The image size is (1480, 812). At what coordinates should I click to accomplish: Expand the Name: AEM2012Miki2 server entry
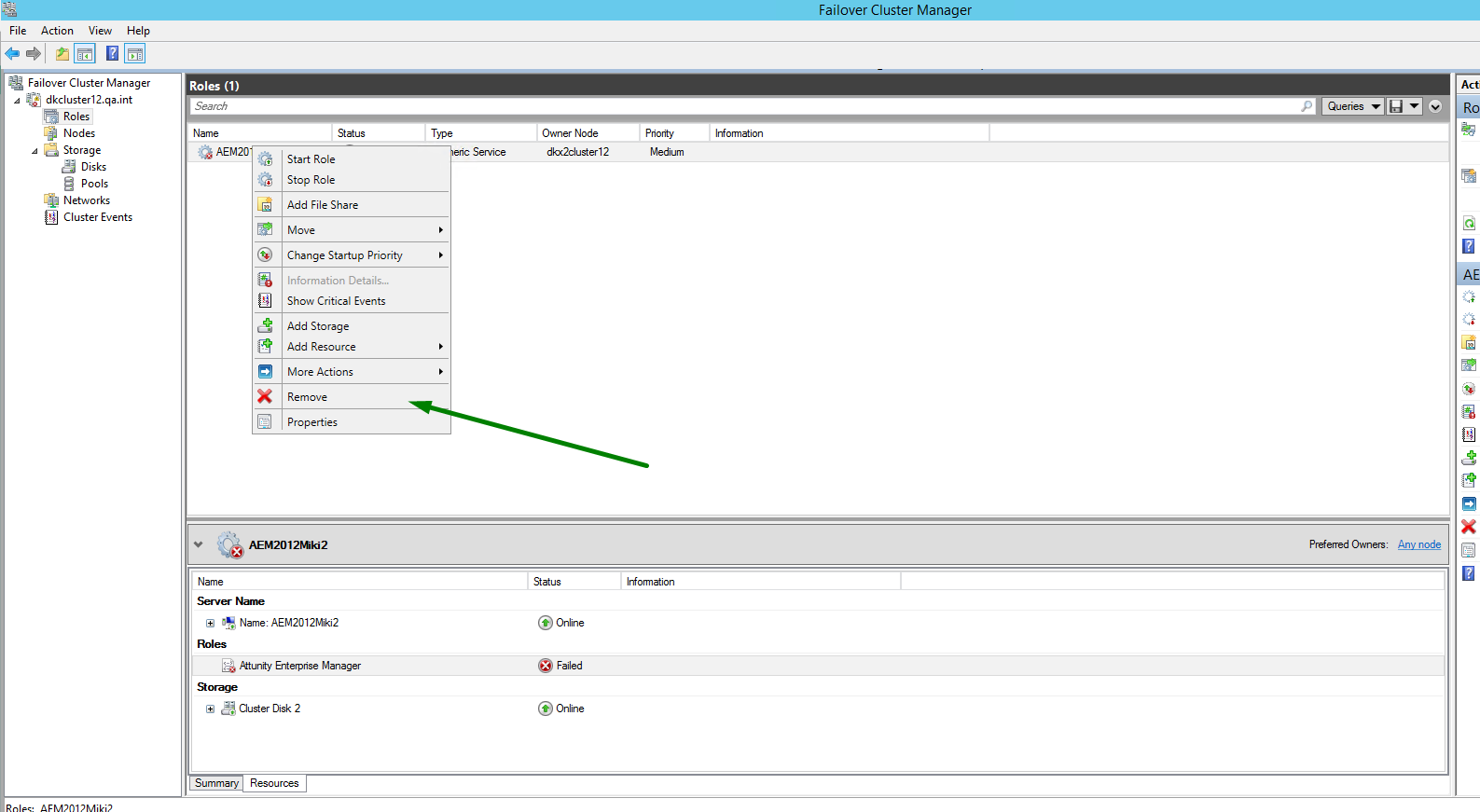tap(210, 623)
